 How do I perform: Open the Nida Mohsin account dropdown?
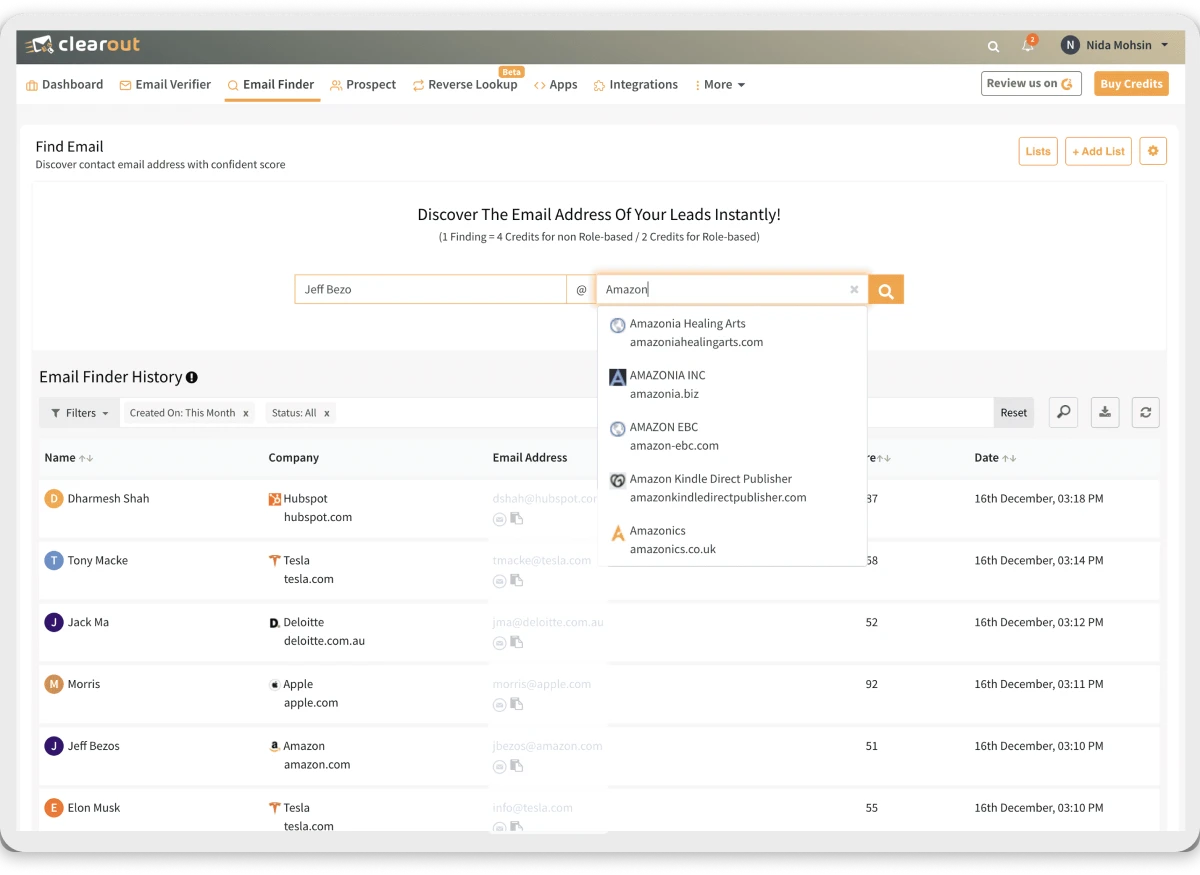pyautogui.click(x=1115, y=45)
